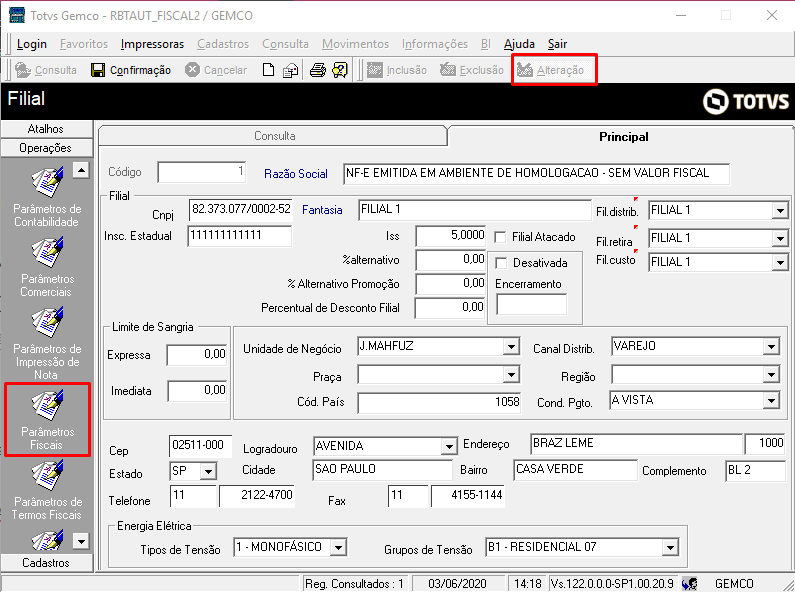The width and height of the screenshot is (795, 592).
Task: Click the Expressa limit field
Action: [197, 355]
